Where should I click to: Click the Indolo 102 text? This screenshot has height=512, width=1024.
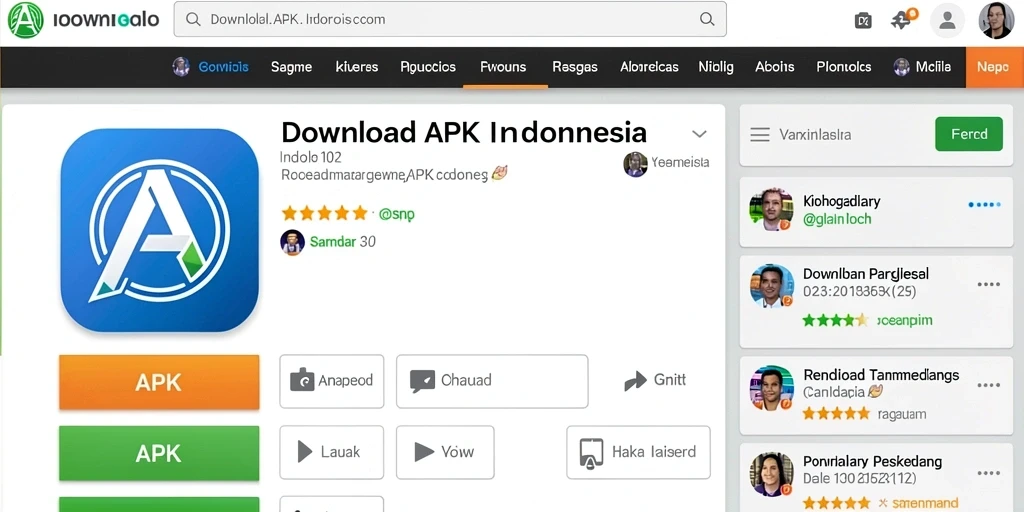coord(310,157)
